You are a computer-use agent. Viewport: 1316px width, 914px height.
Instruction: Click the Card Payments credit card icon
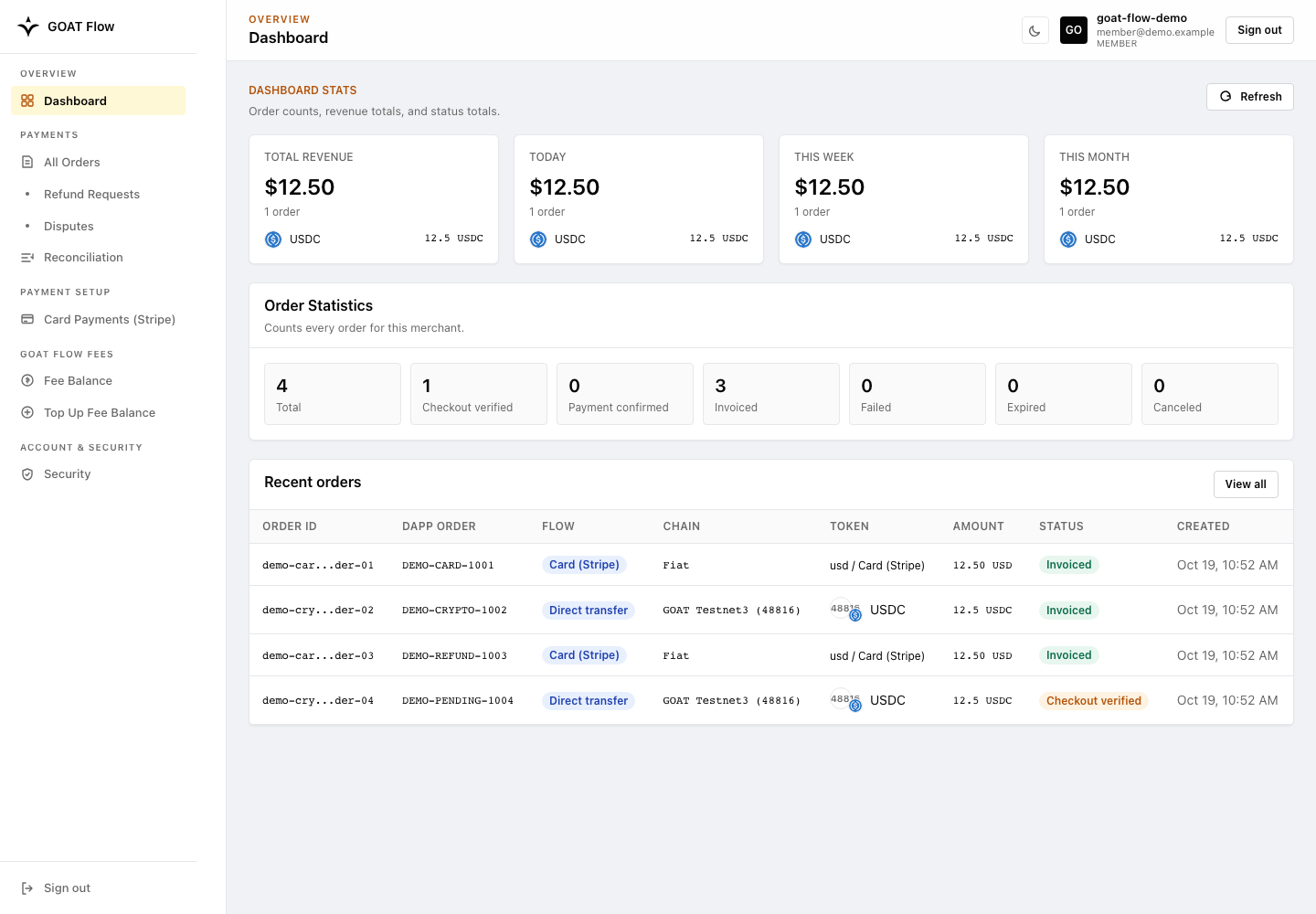tap(27, 319)
